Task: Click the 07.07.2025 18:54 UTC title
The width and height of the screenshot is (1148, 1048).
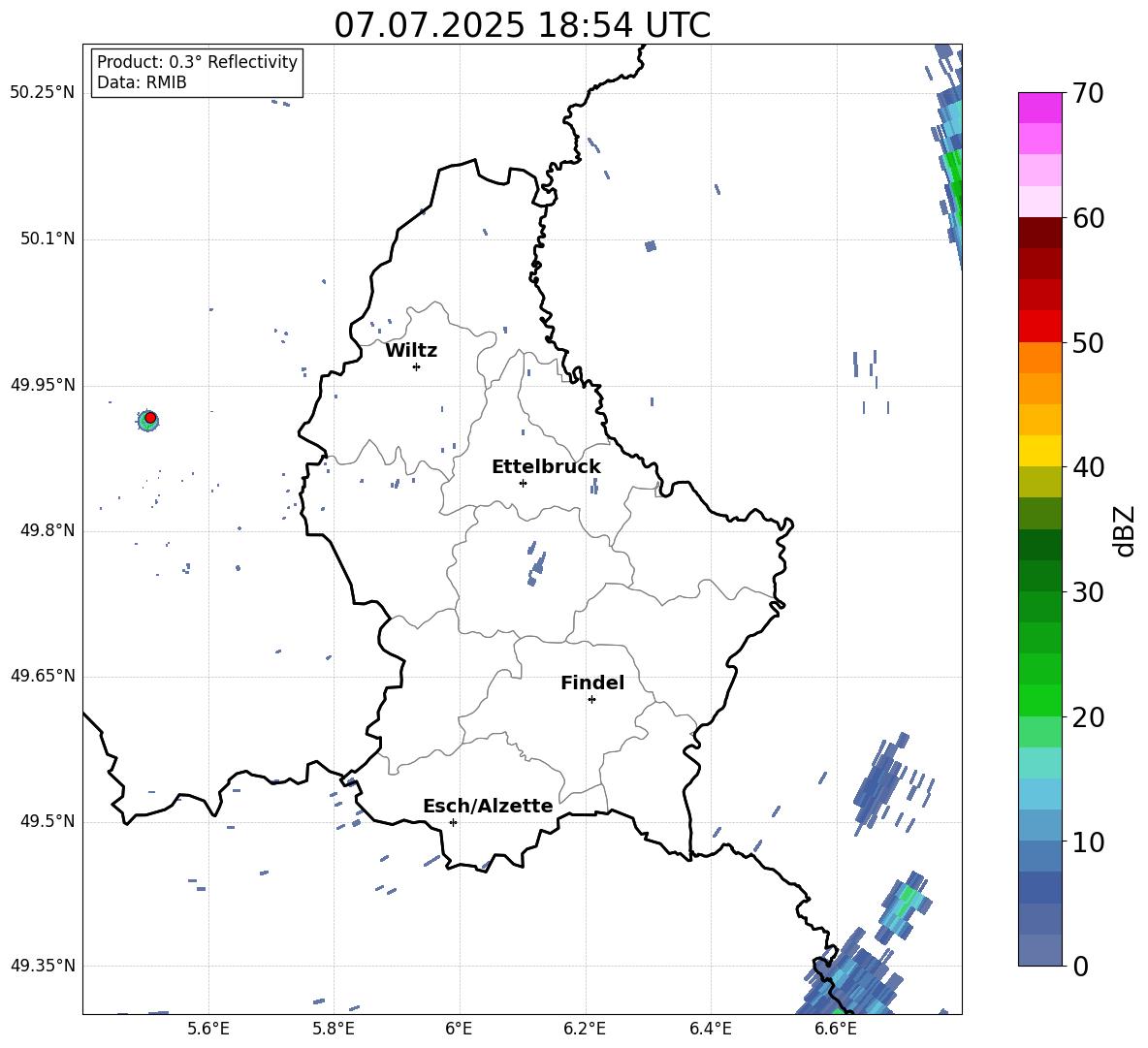Action: (522, 25)
